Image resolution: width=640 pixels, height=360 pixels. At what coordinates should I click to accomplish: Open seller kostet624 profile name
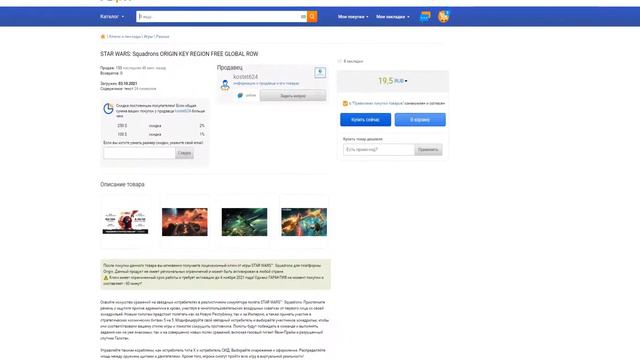245,77
